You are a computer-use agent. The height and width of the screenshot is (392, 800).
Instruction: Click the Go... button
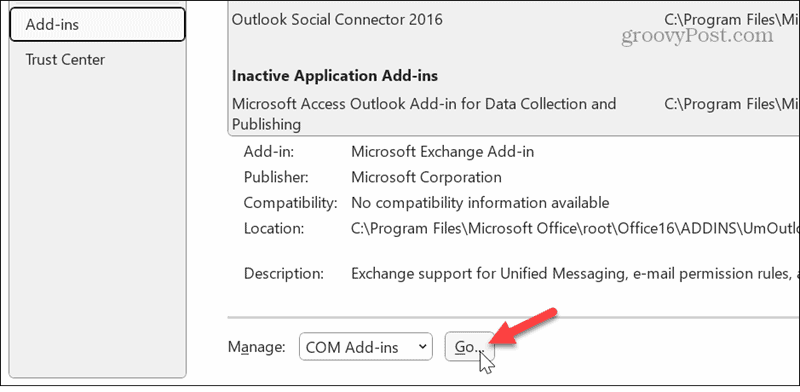coord(469,347)
